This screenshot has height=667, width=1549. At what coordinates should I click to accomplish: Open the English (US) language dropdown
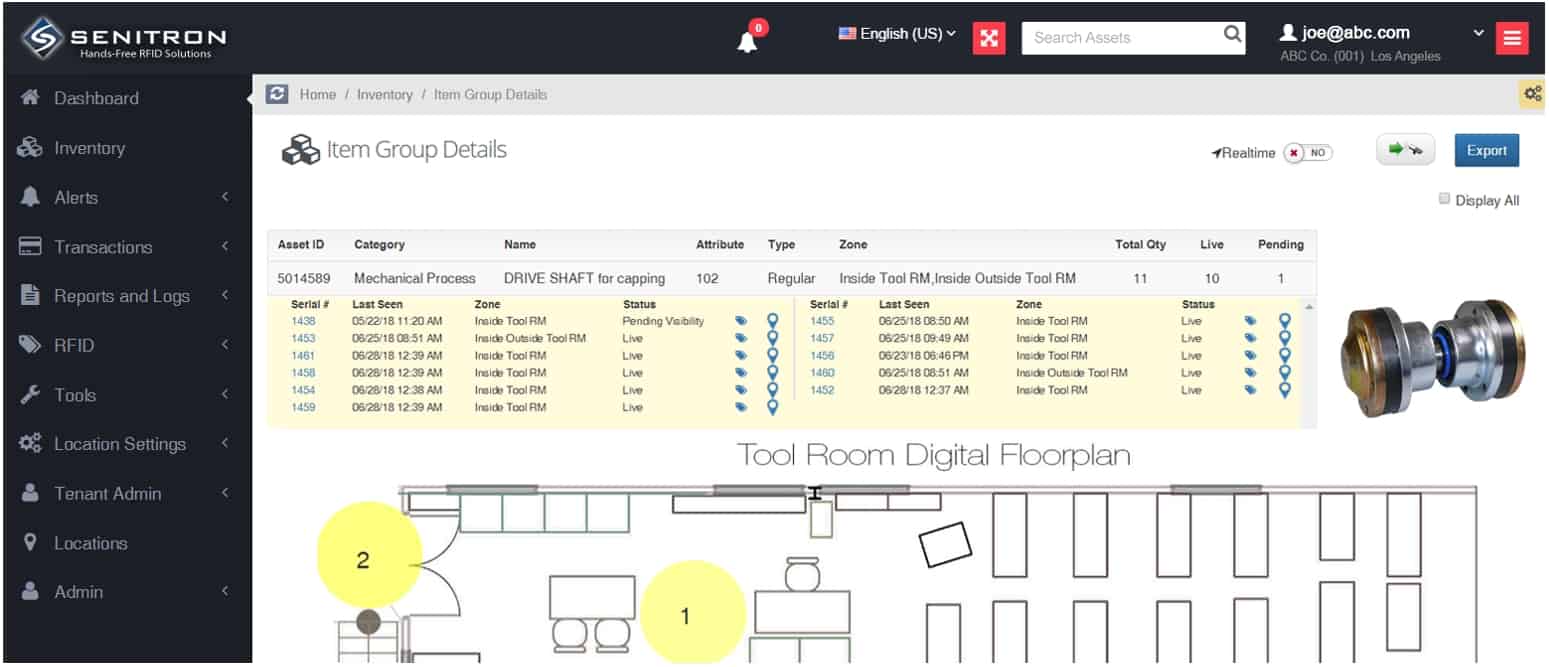tap(897, 34)
